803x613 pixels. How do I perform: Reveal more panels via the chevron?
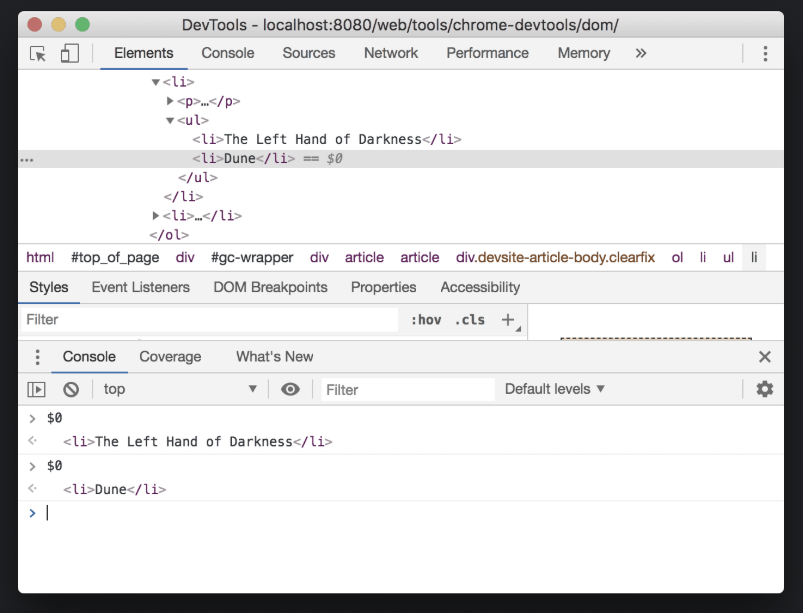pyautogui.click(x=641, y=53)
